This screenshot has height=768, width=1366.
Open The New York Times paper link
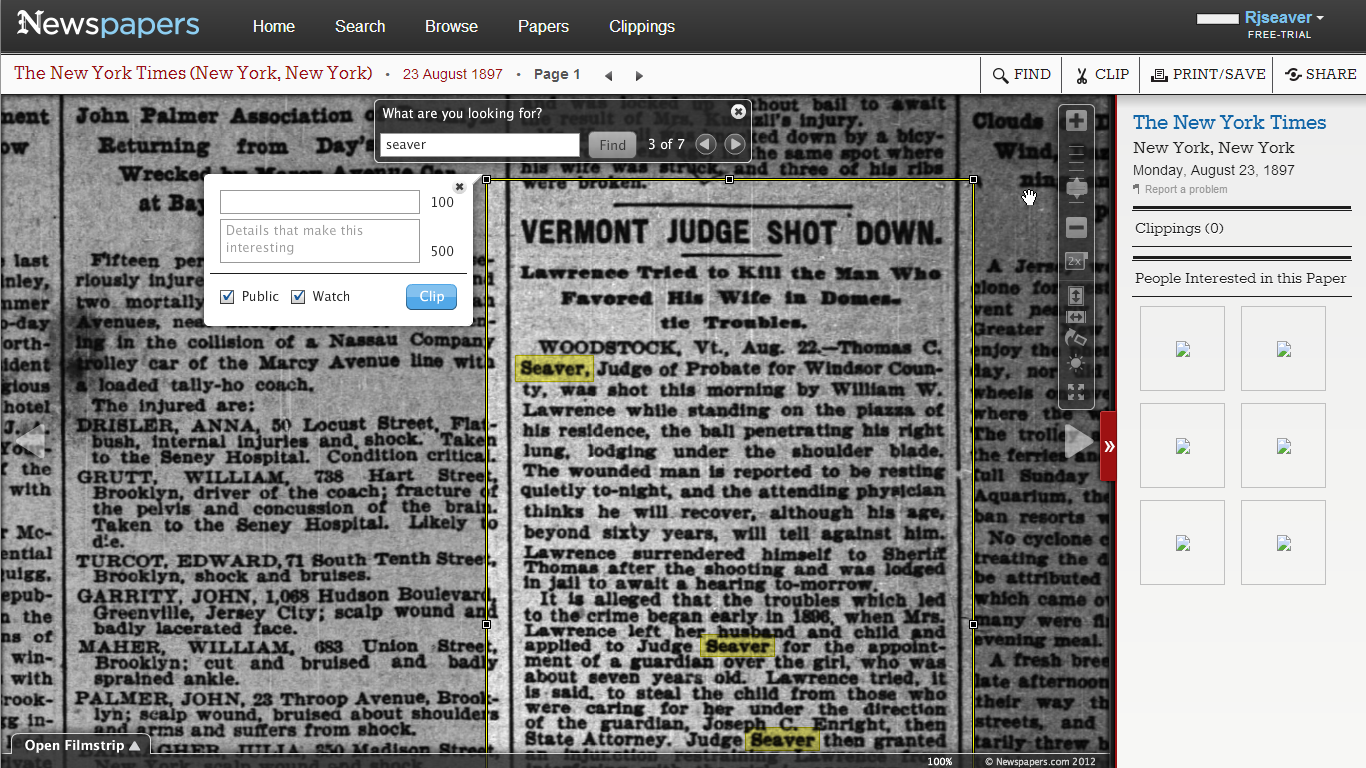(x=1229, y=122)
